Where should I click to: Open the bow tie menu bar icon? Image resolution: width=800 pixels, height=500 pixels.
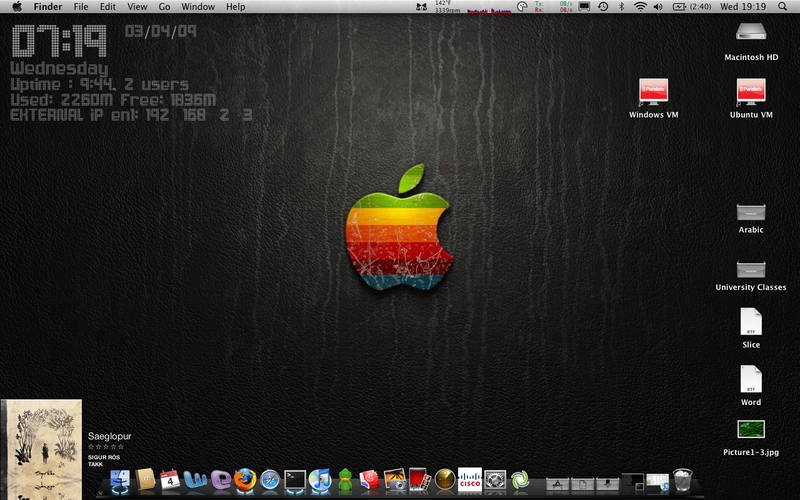pos(421,7)
